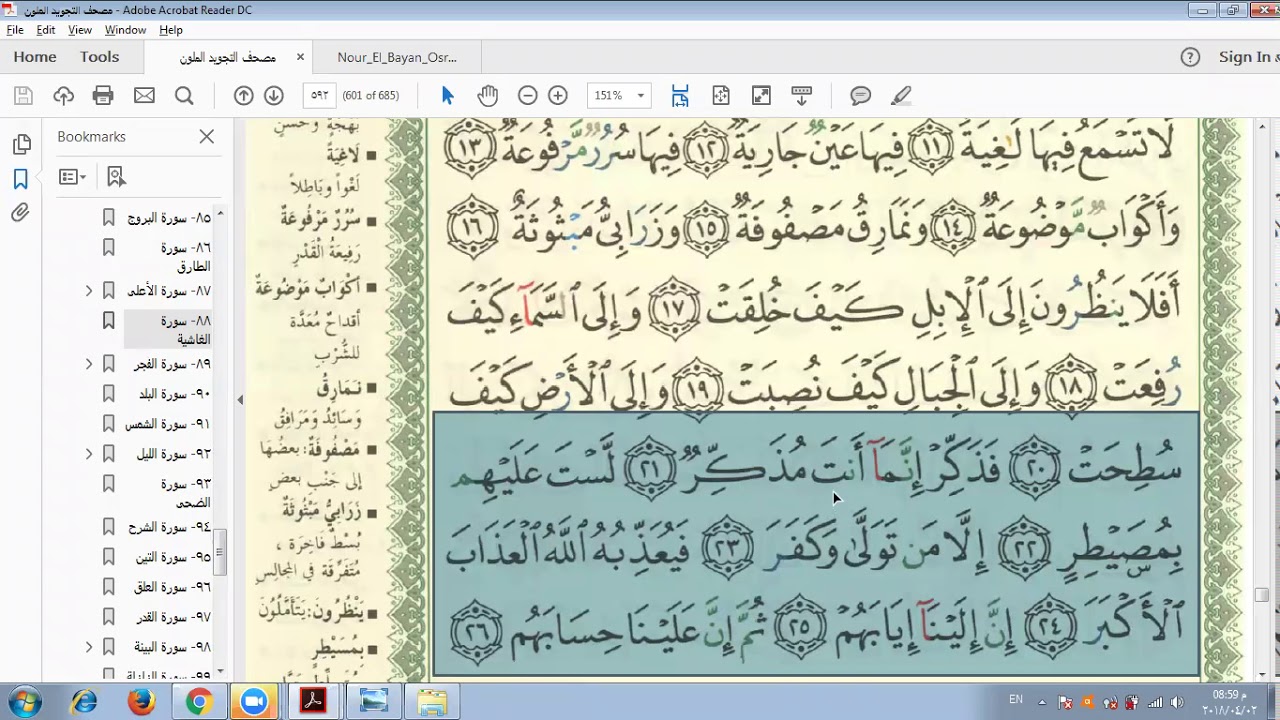Activate the Selection arrow tool
Screen dimensions: 1280x720
click(447, 95)
